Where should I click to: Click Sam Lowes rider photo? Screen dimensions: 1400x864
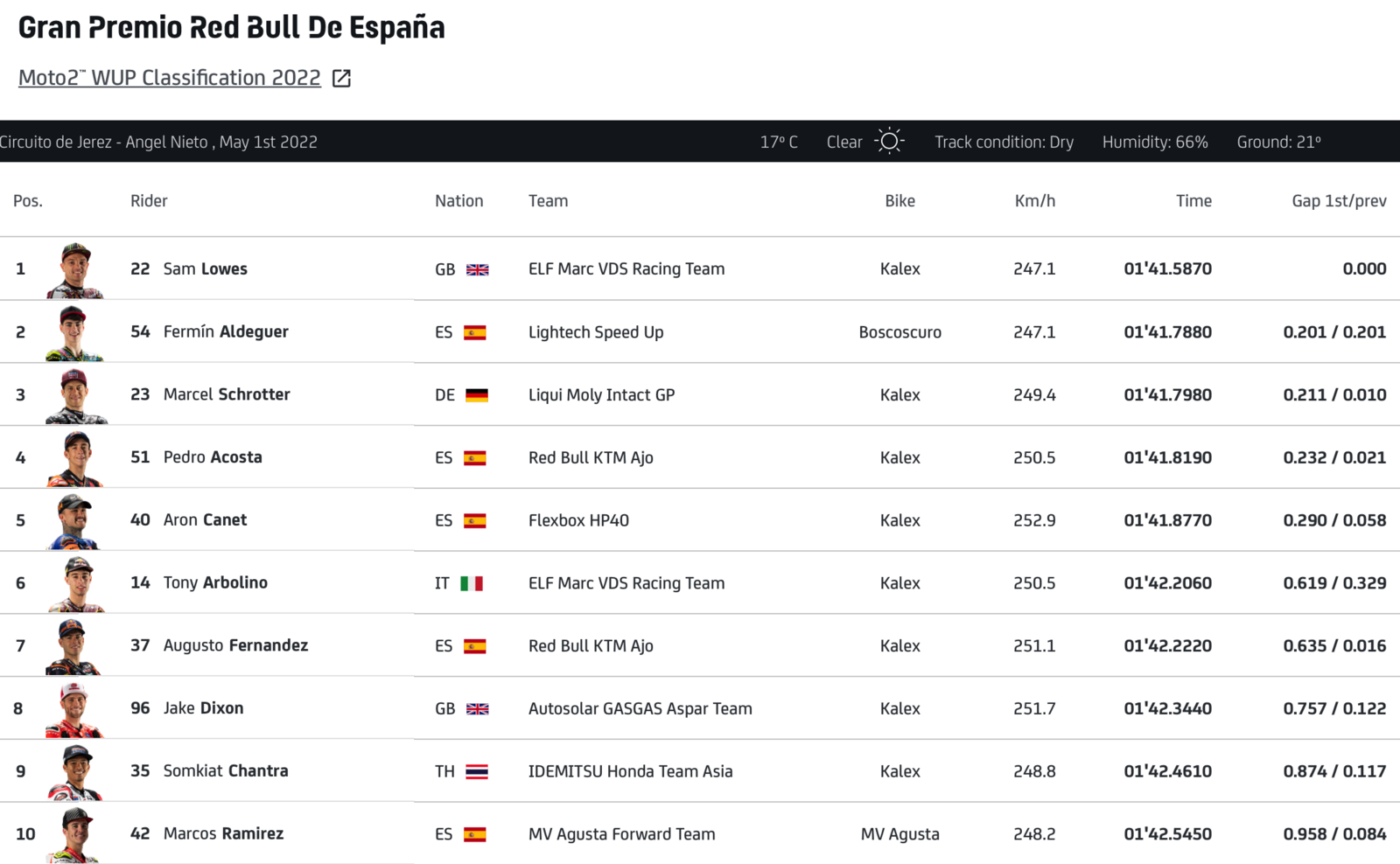(75, 270)
